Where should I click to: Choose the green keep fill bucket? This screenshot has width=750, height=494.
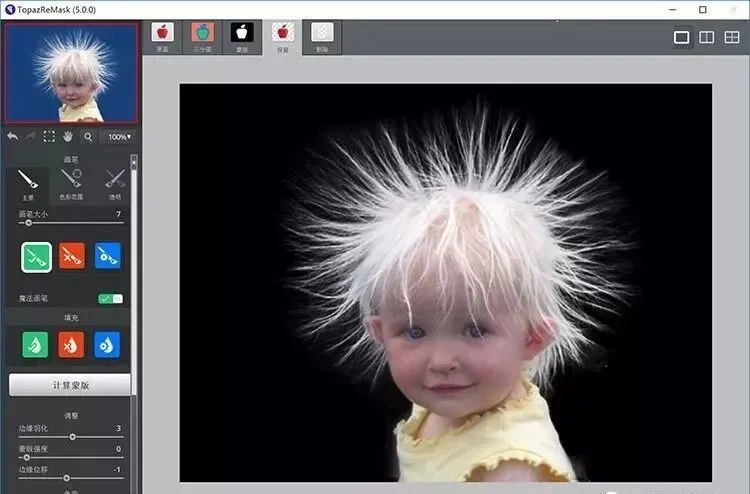(37, 345)
